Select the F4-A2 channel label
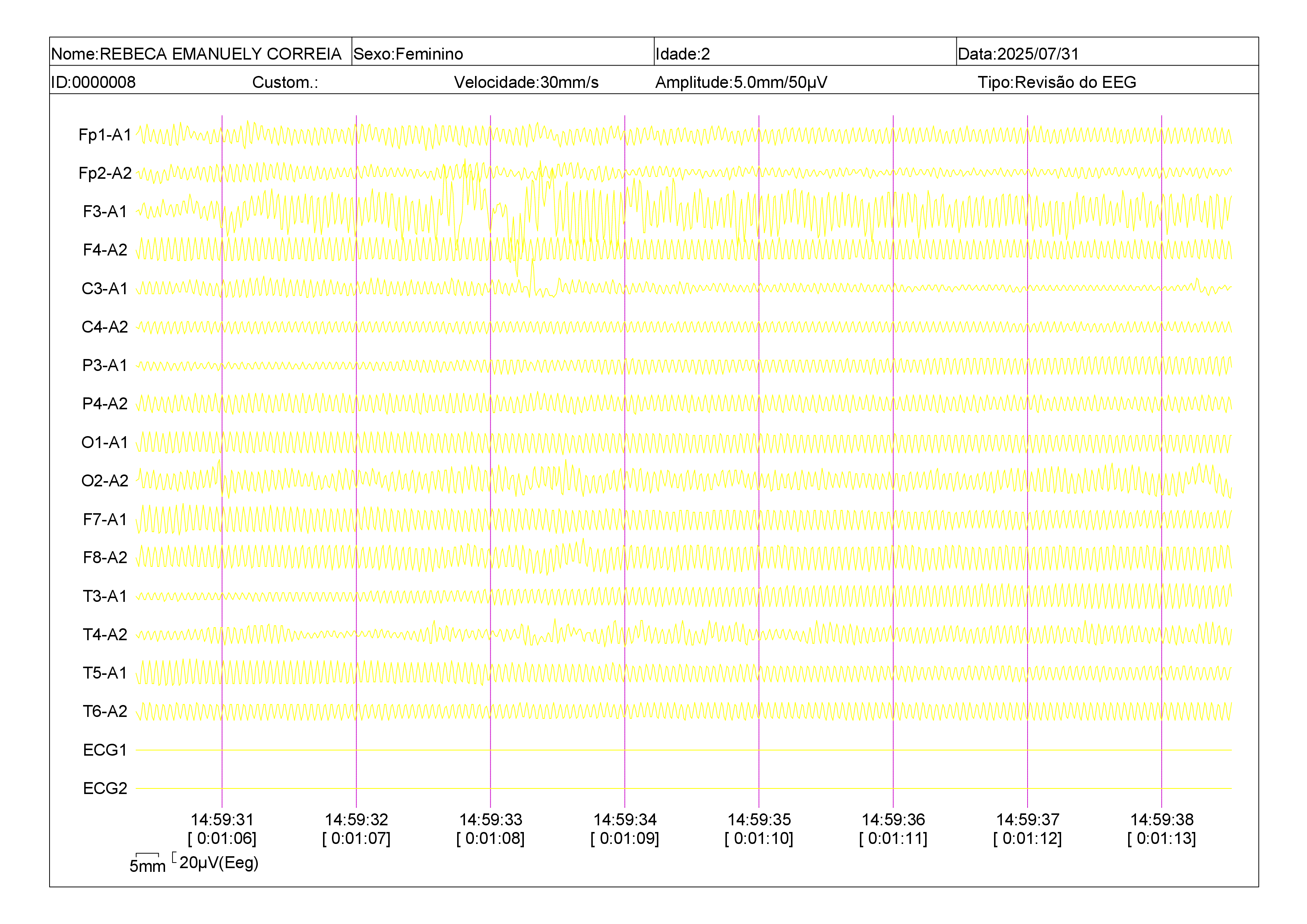1307x924 pixels. pos(105,250)
